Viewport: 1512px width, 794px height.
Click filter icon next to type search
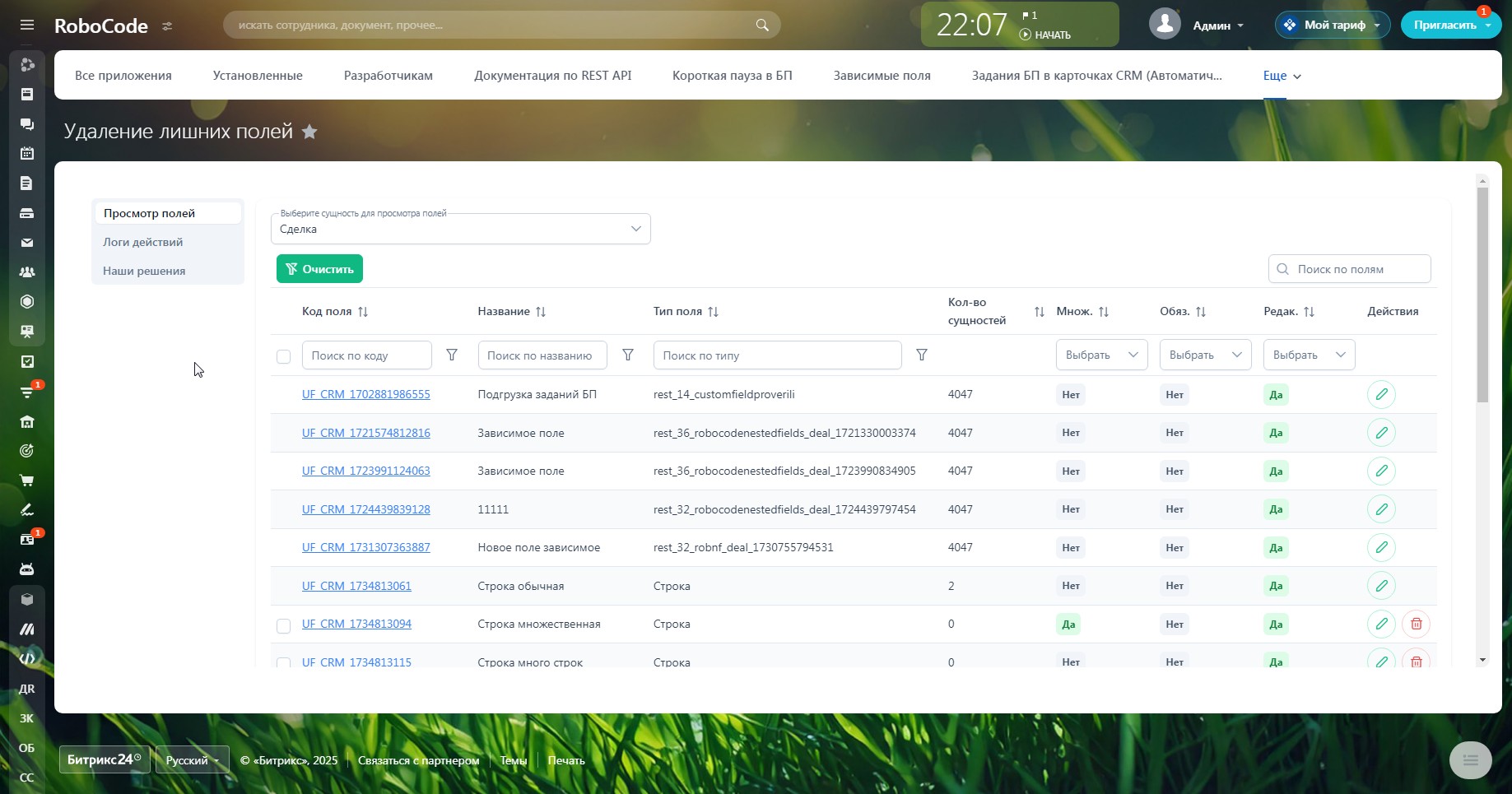tap(922, 355)
